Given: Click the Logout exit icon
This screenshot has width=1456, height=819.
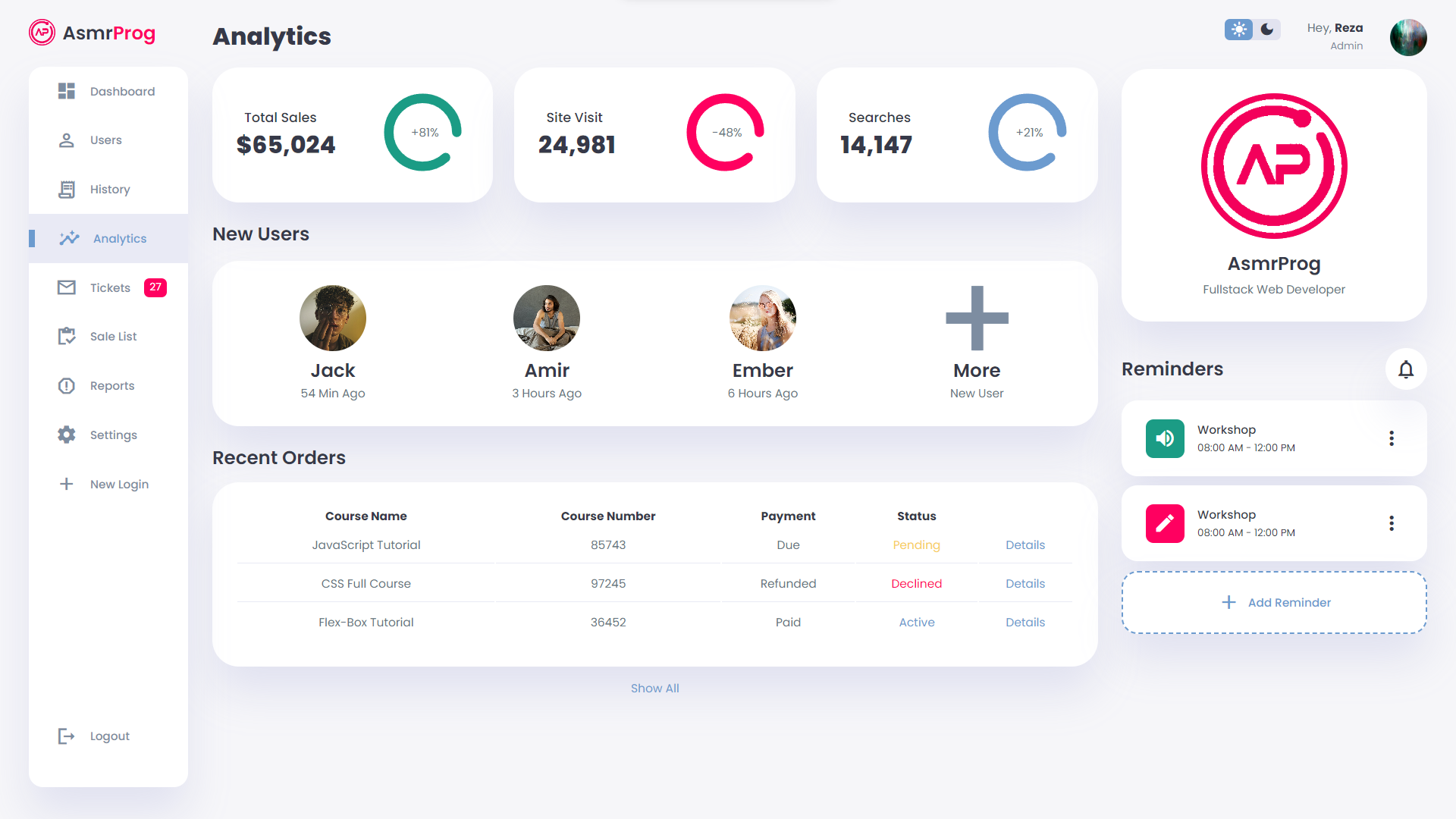Looking at the screenshot, I should [x=67, y=736].
